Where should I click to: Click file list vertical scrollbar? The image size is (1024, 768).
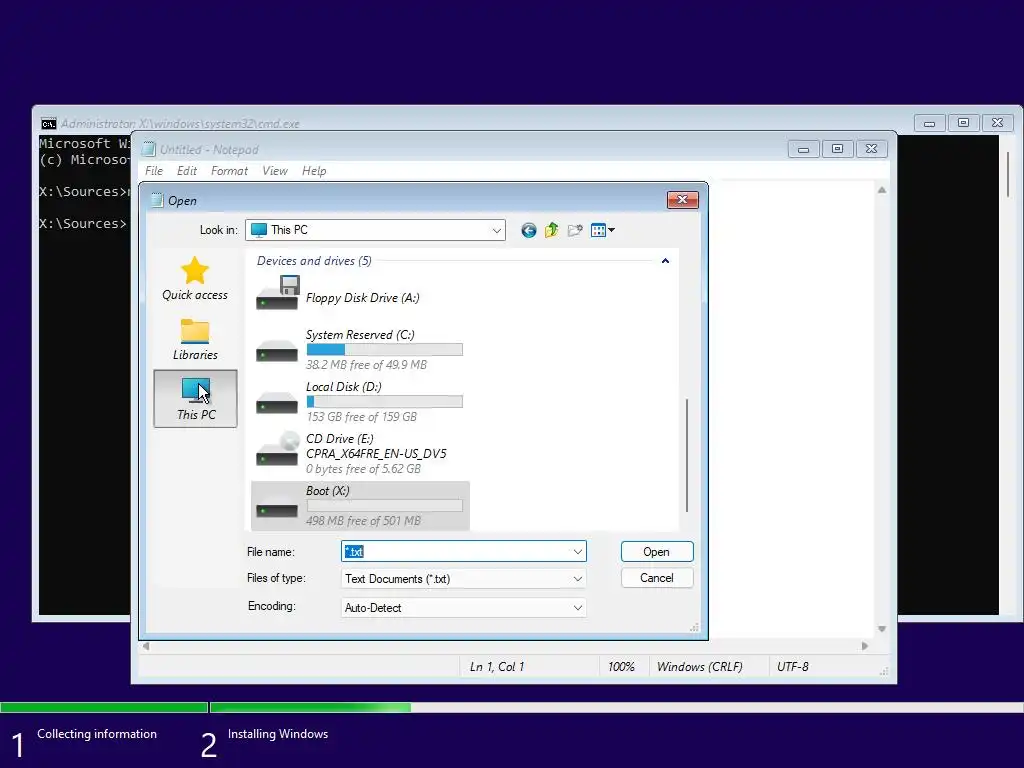(x=687, y=455)
